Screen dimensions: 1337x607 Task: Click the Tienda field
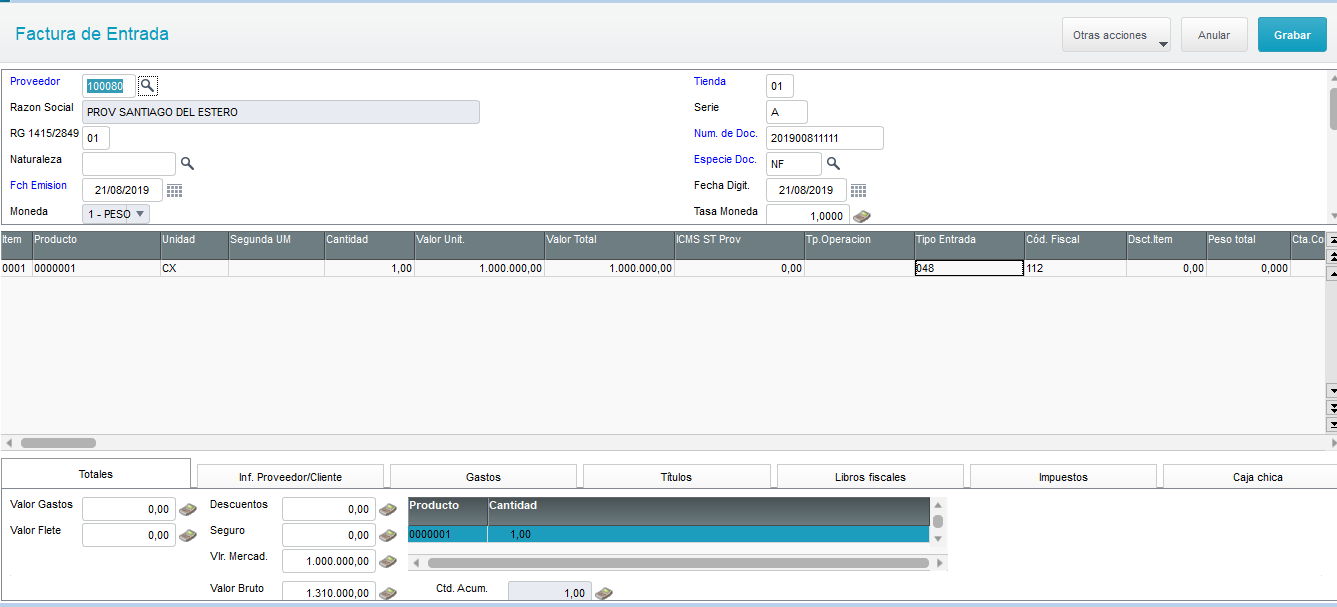coord(780,86)
